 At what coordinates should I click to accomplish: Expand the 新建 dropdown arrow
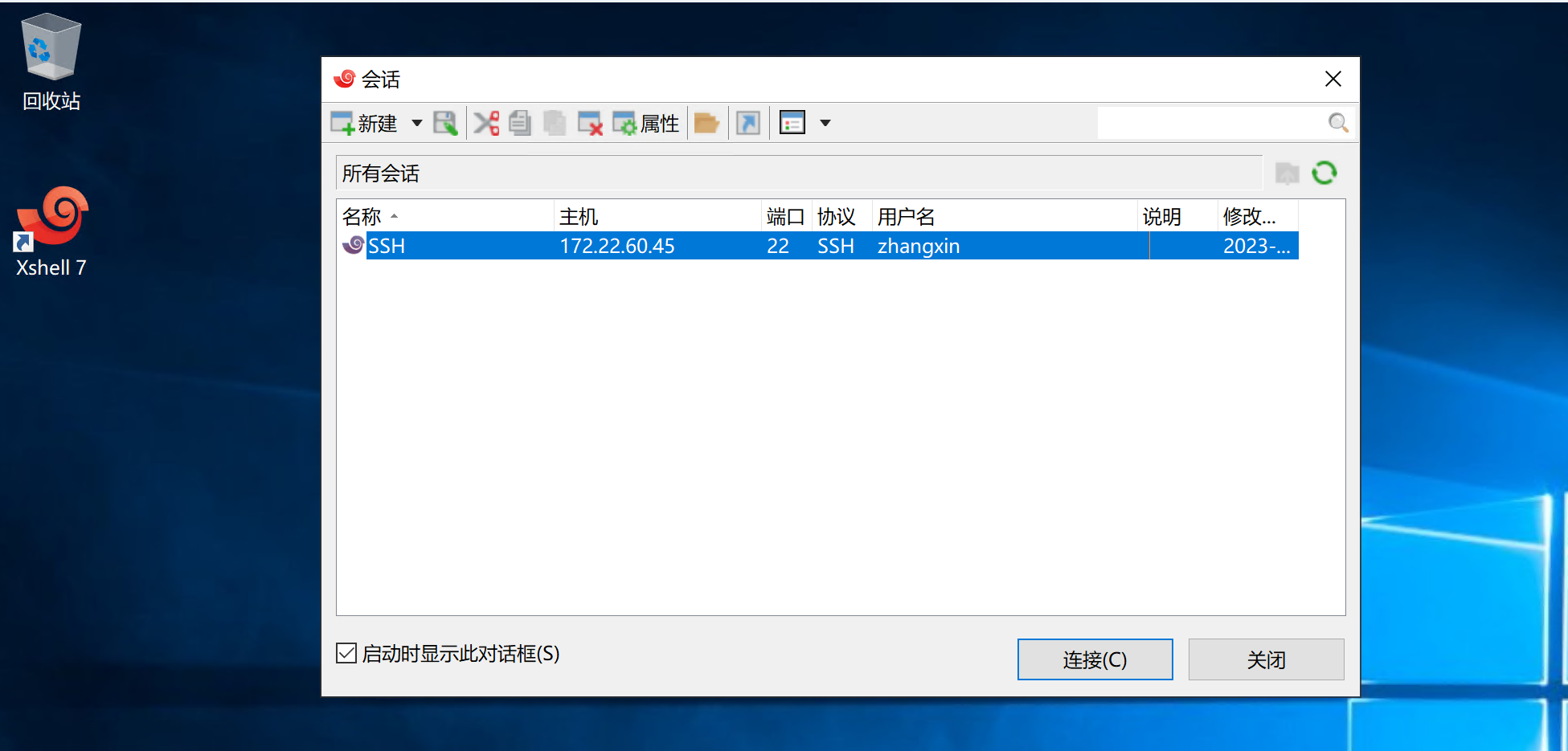(x=416, y=124)
